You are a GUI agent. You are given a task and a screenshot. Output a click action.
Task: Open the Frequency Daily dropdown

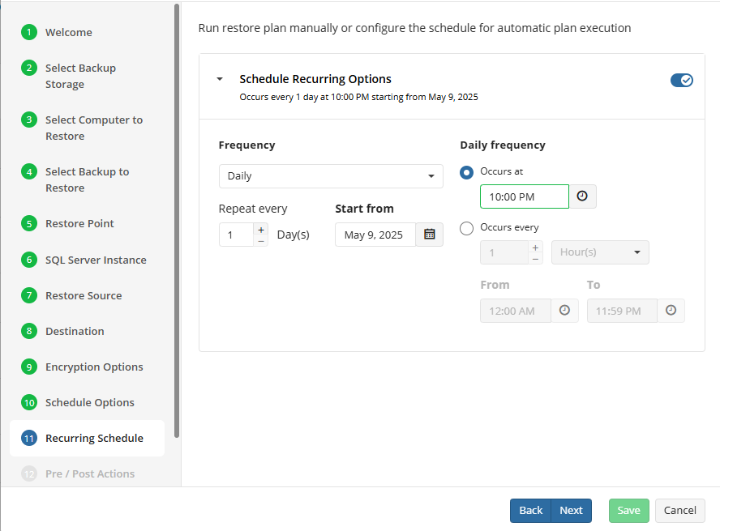click(x=330, y=176)
